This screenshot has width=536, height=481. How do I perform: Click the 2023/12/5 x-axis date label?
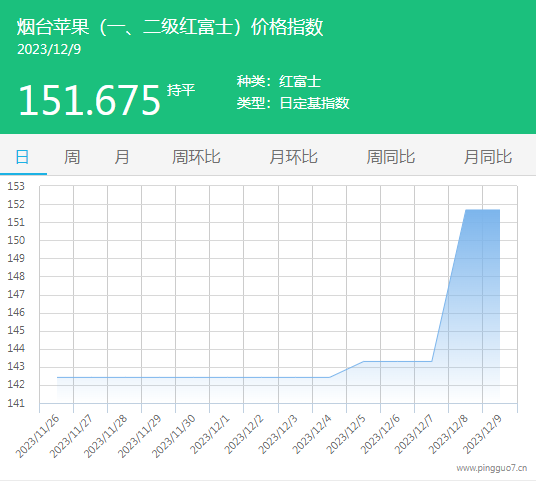(x=346, y=435)
